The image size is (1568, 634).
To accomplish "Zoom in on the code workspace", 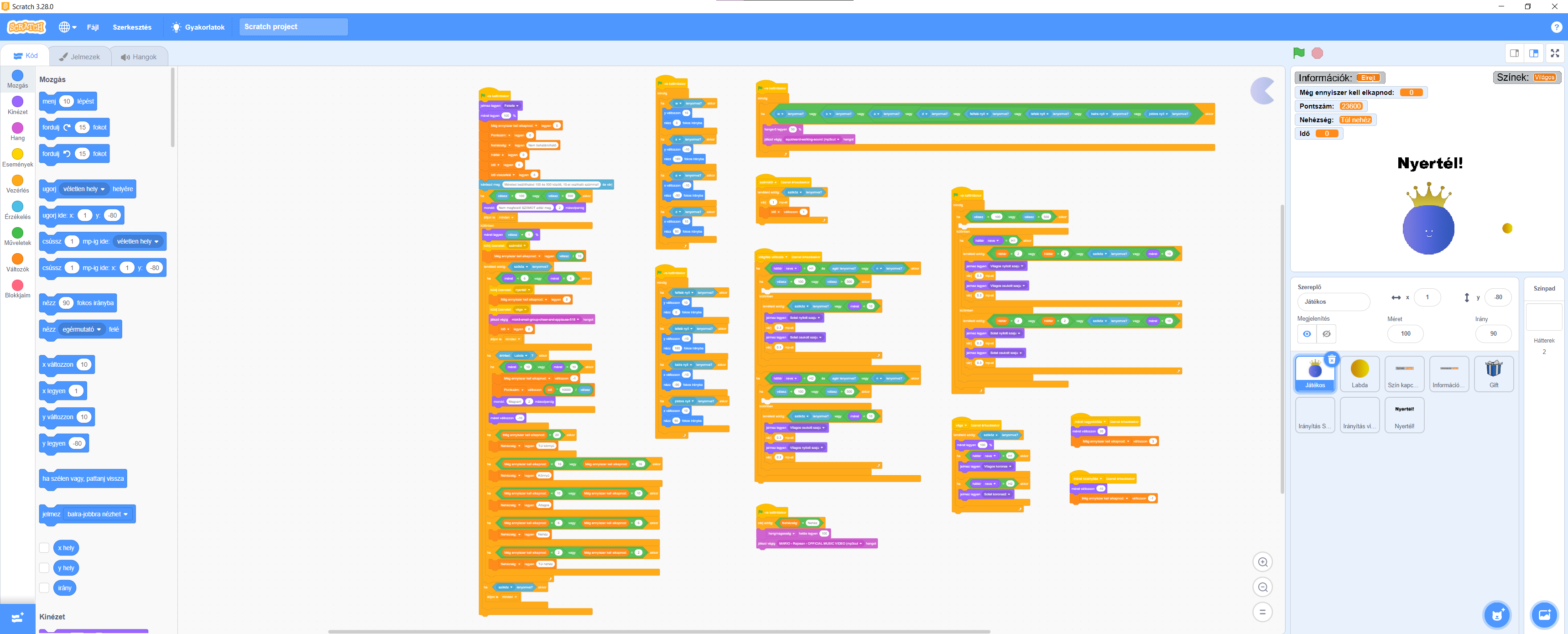I will pyautogui.click(x=1262, y=562).
